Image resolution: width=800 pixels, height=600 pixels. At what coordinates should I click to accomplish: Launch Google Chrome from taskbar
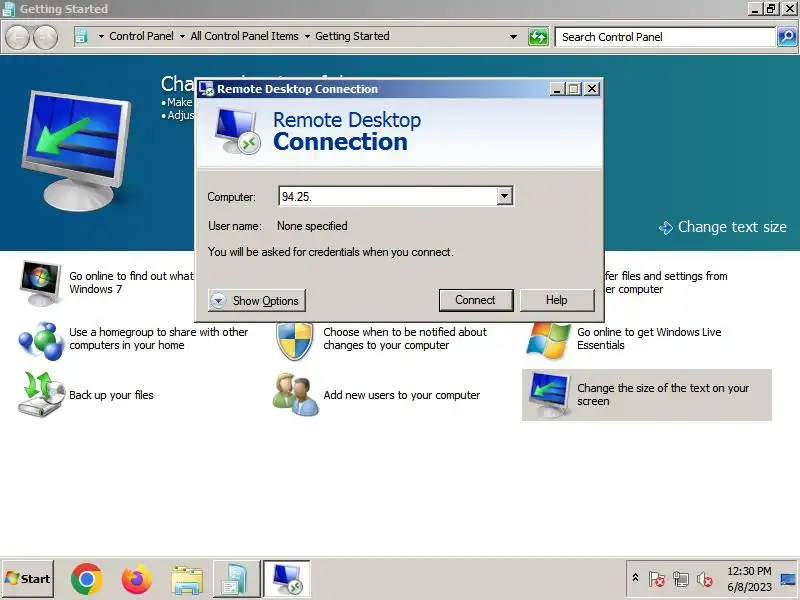[x=87, y=579]
